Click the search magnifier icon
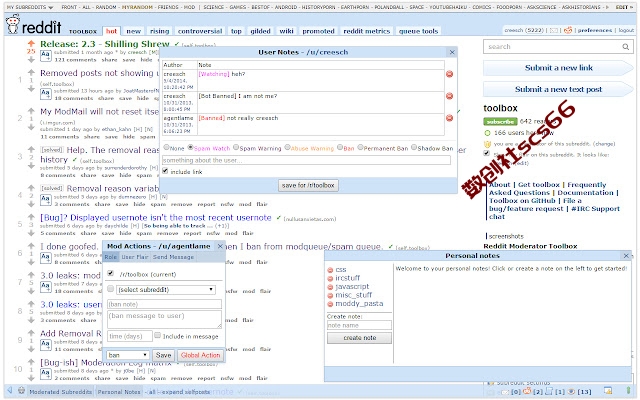 625,47
